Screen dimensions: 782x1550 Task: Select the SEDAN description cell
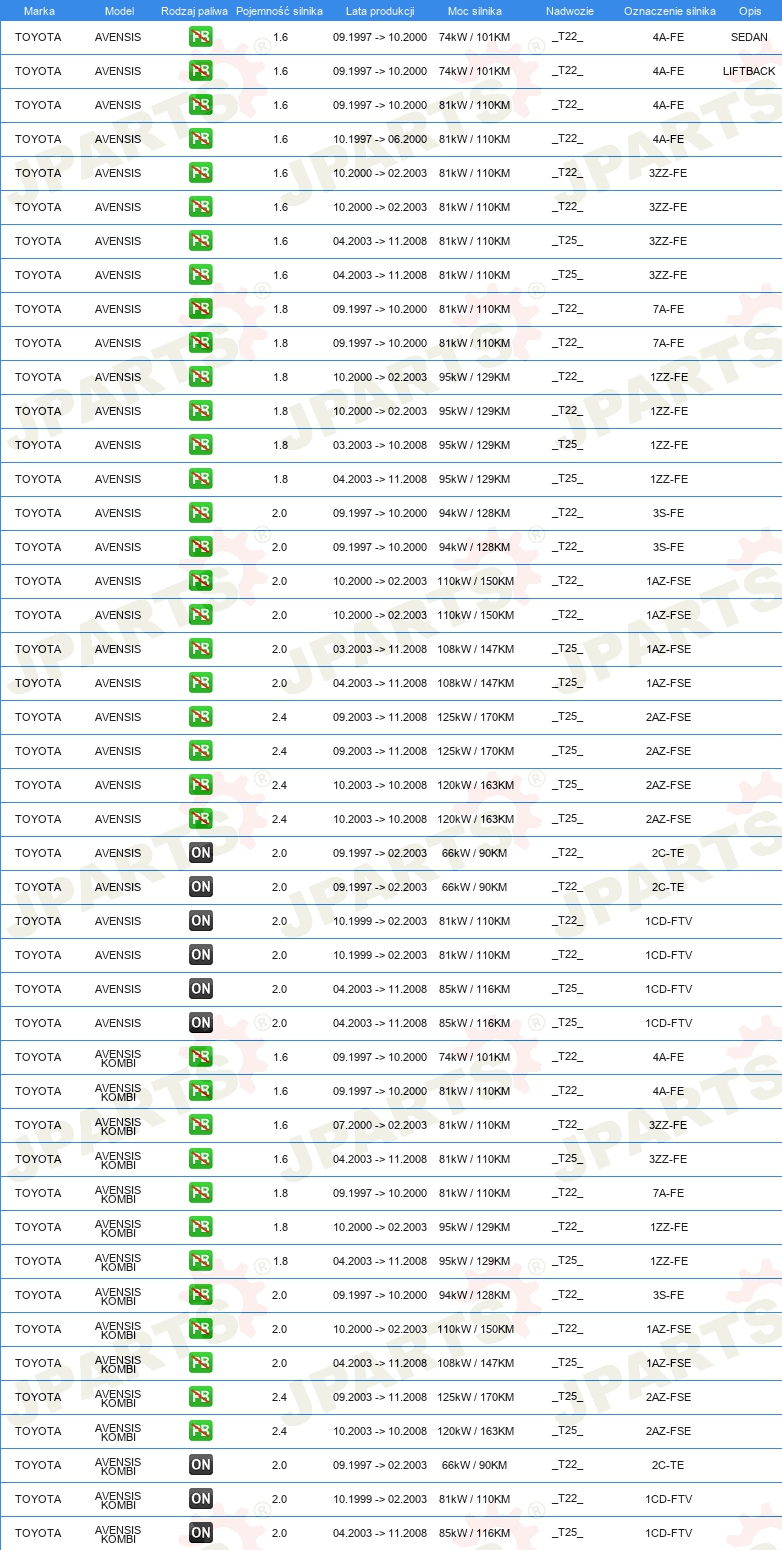(750, 37)
